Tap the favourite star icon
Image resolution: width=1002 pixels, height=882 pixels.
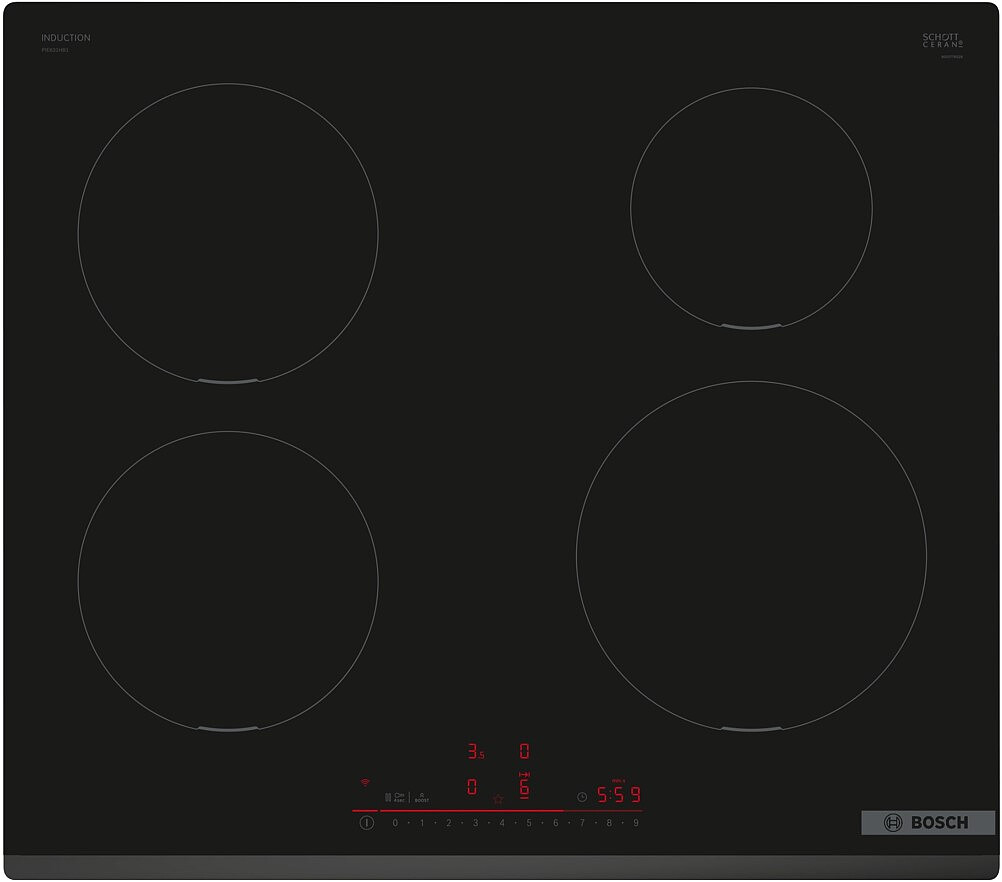[x=498, y=798]
